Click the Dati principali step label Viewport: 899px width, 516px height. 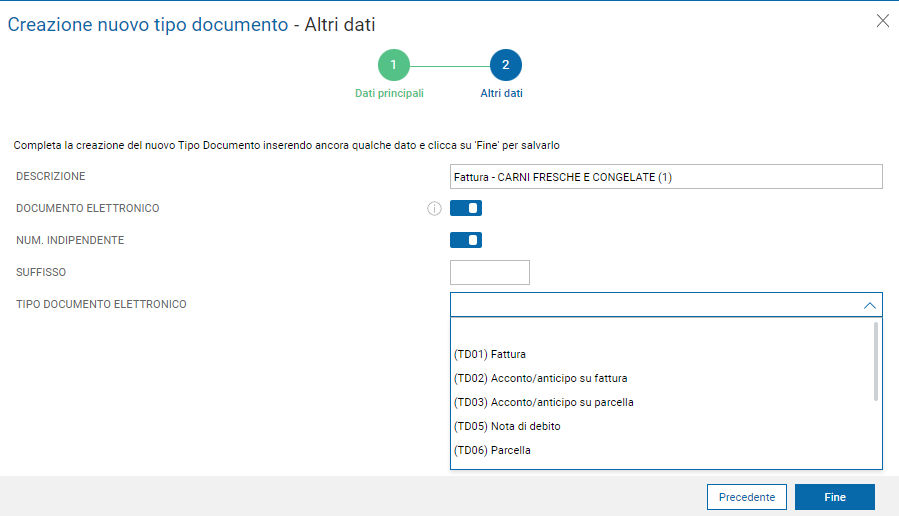pos(389,93)
